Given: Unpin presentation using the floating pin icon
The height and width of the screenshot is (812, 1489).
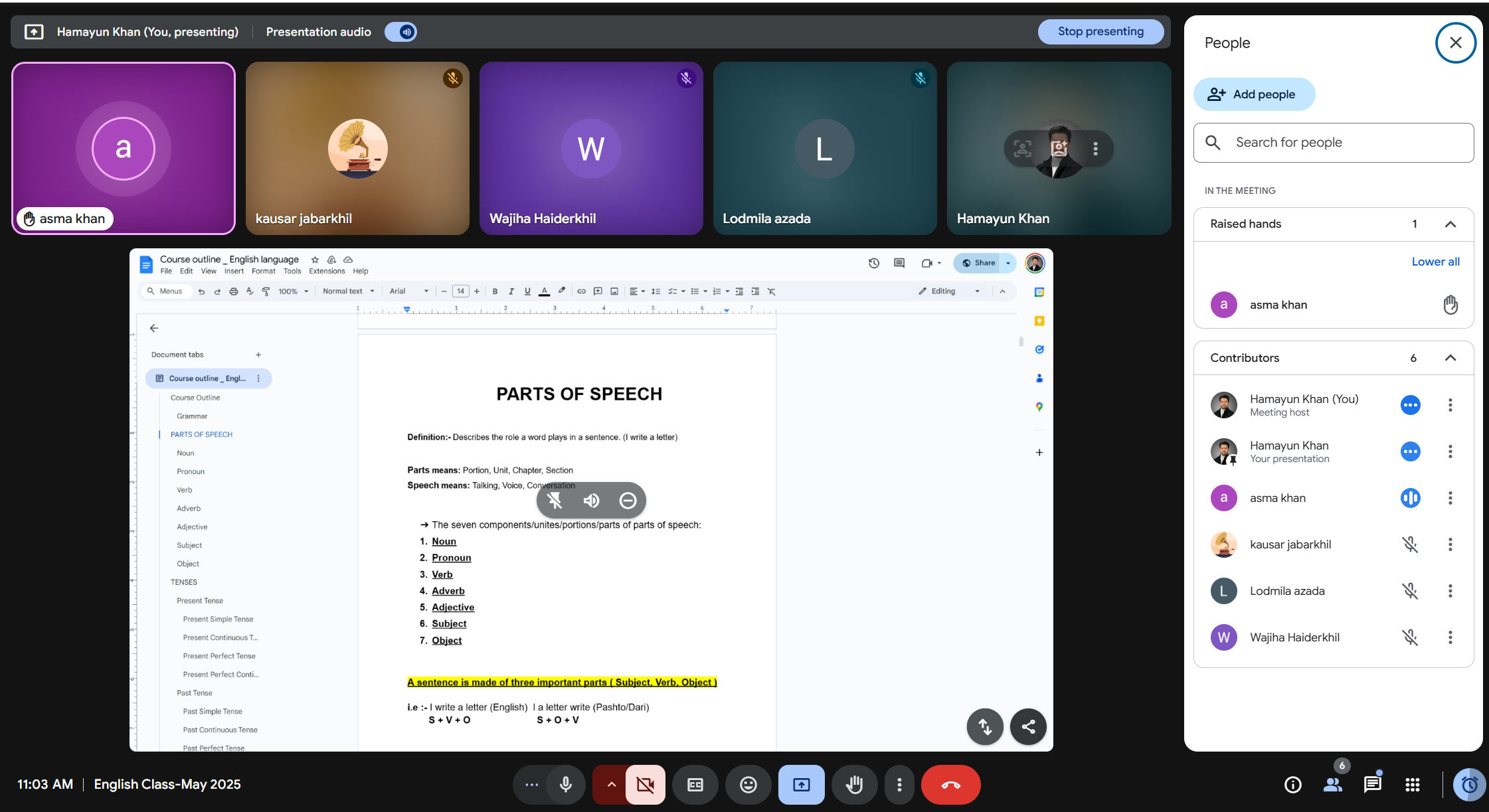Looking at the screenshot, I should pos(555,501).
